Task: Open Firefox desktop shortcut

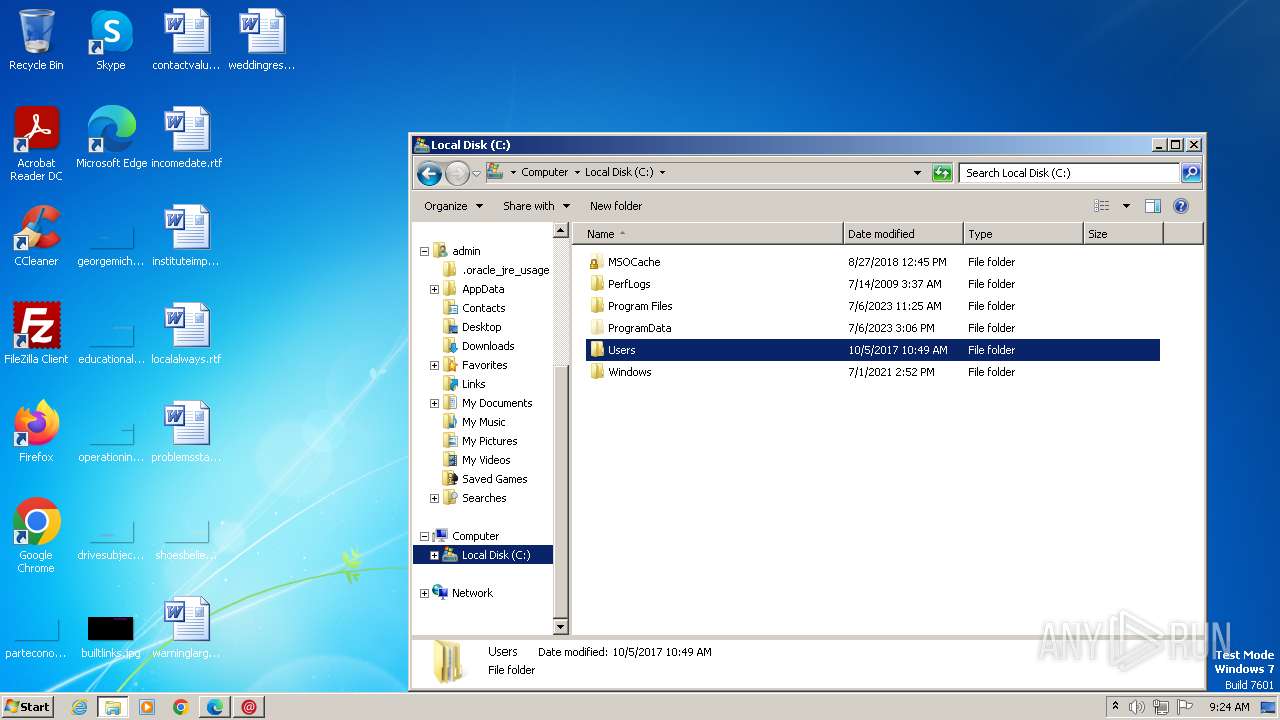Action: pyautogui.click(x=36, y=432)
